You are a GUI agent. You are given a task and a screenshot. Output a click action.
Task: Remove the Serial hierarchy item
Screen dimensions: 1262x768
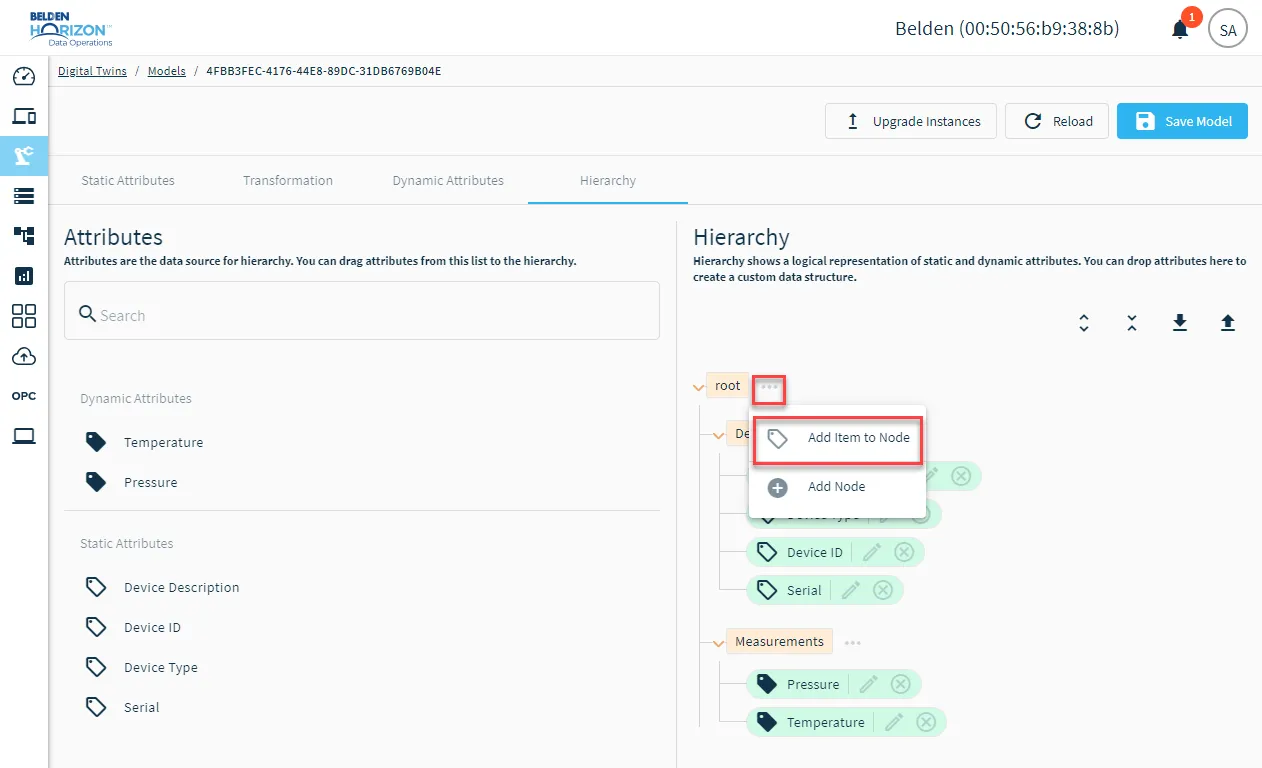883,590
